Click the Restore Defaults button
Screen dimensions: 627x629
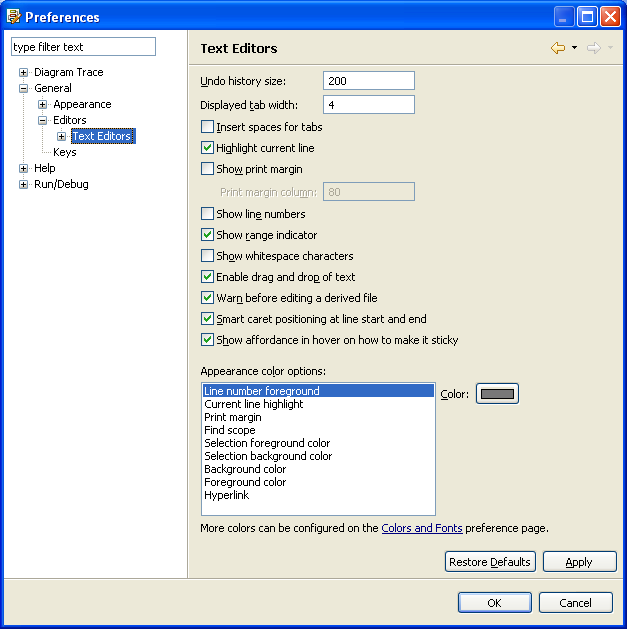point(490,562)
